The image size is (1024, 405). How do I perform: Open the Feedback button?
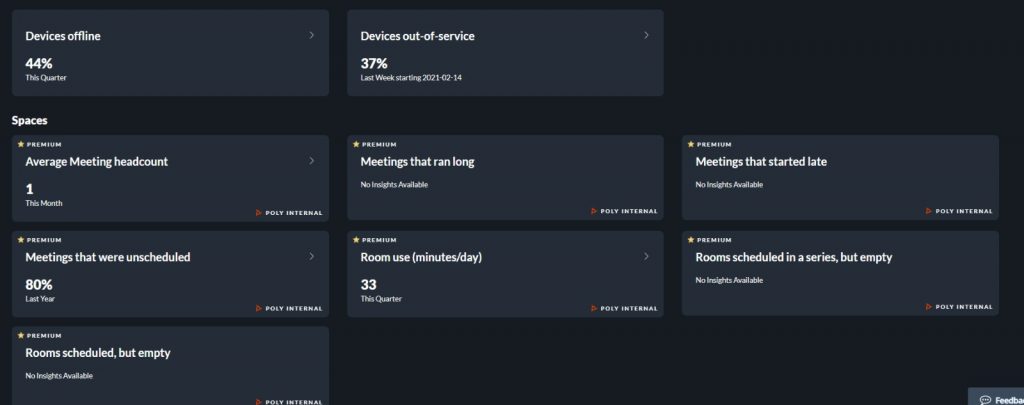coord(998,399)
